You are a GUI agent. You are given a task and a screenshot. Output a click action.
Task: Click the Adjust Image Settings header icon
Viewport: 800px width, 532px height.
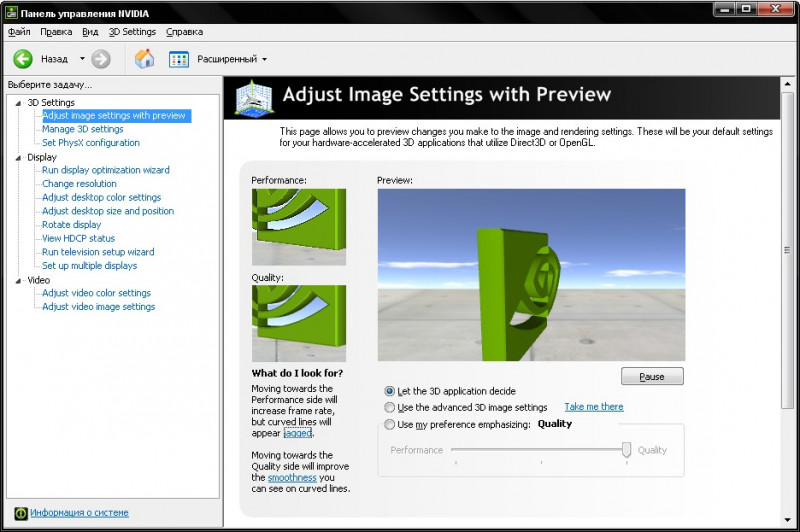254,98
